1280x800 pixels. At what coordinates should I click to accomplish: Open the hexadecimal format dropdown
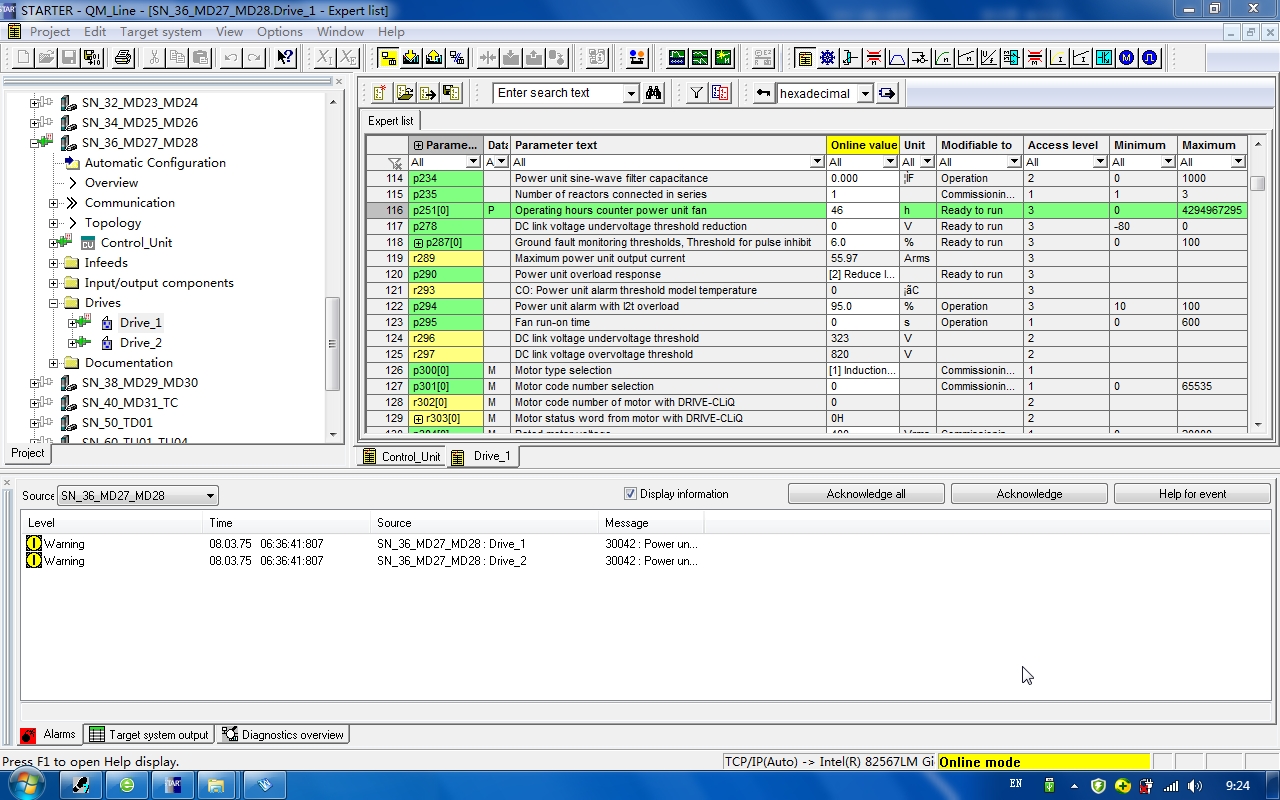pyautogui.click(x=865, y=94)
